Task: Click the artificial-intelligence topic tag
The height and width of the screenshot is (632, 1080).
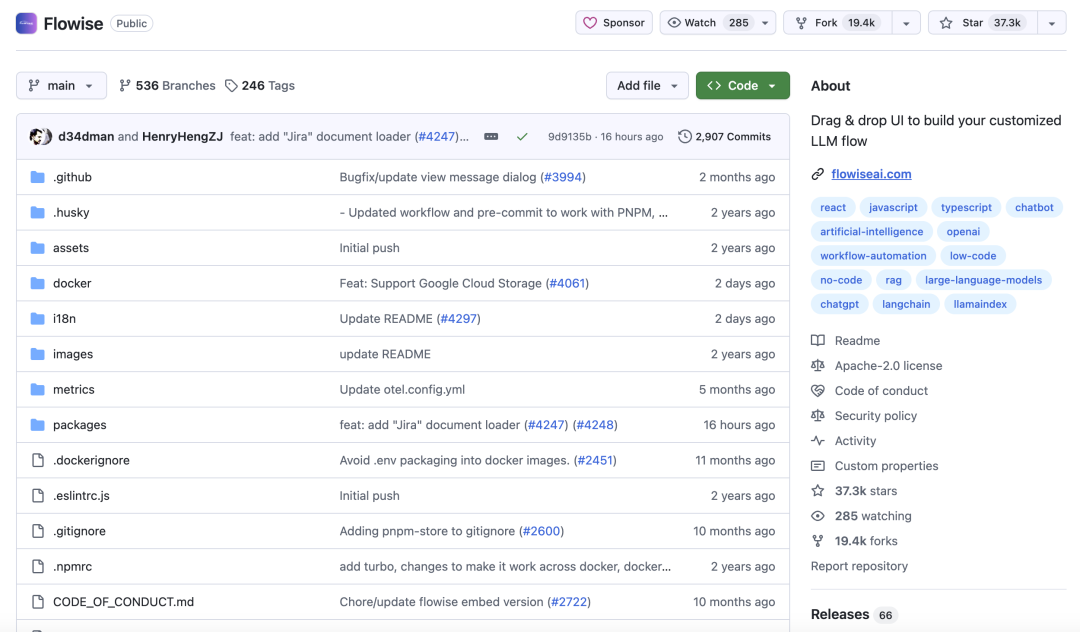Action: coord(871,231)
